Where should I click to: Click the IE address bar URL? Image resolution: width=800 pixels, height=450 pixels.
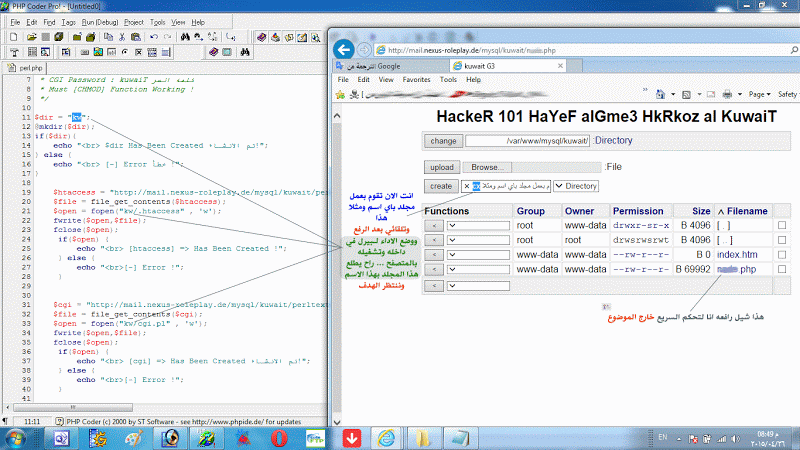[x=471, y=50]
